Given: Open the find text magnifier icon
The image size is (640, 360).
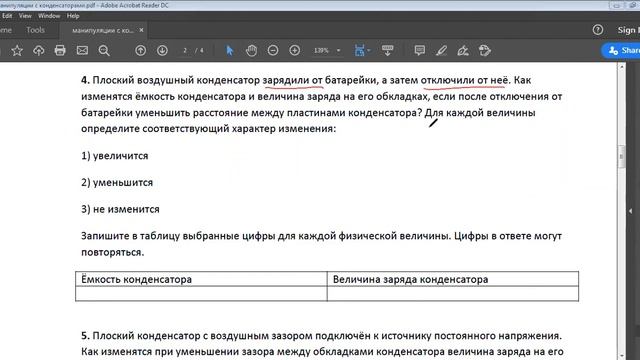Looking at the screenshot, I should click(104, 51).
